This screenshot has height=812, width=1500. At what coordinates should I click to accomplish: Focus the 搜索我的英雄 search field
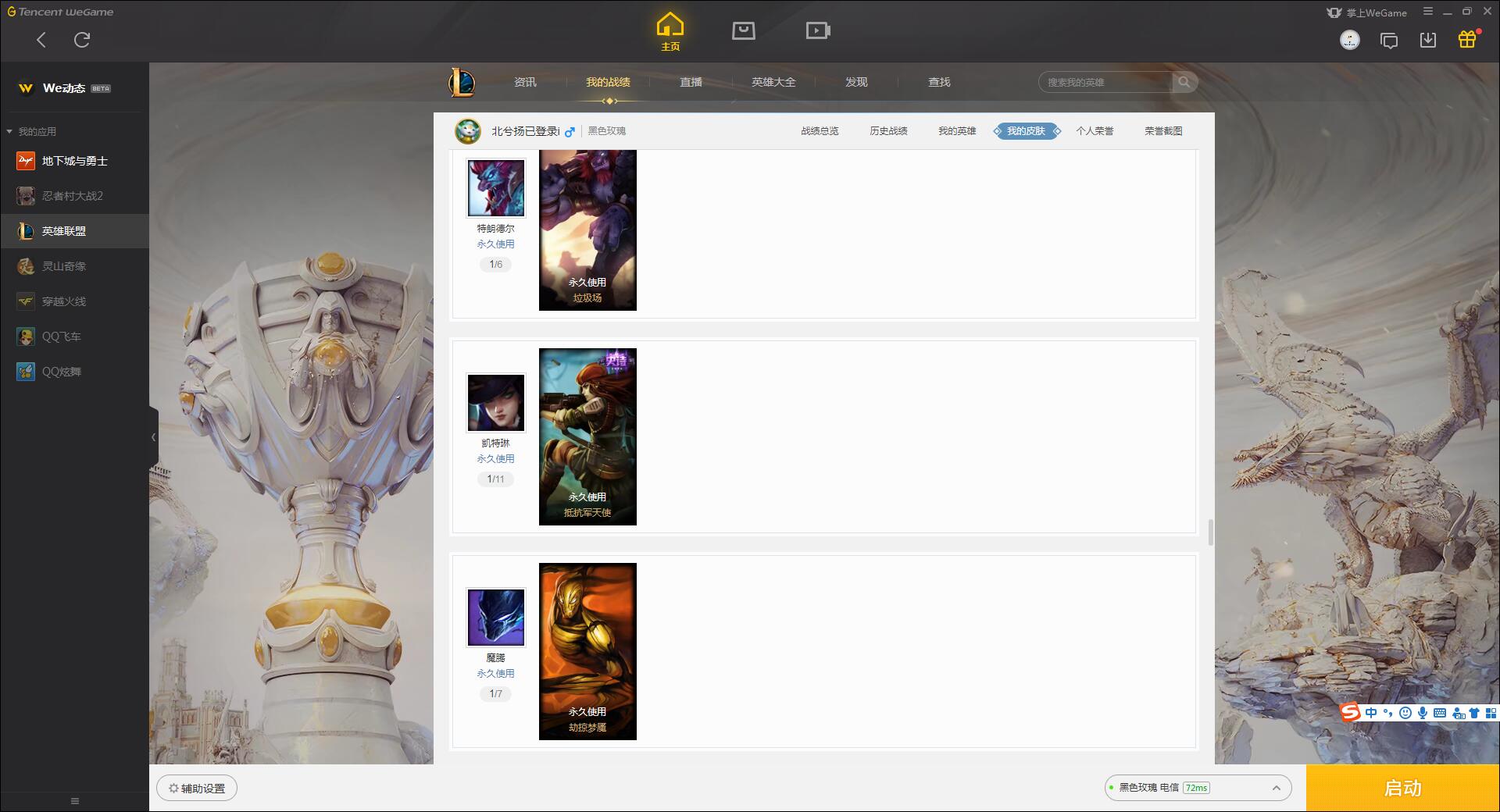(1106, 82)
